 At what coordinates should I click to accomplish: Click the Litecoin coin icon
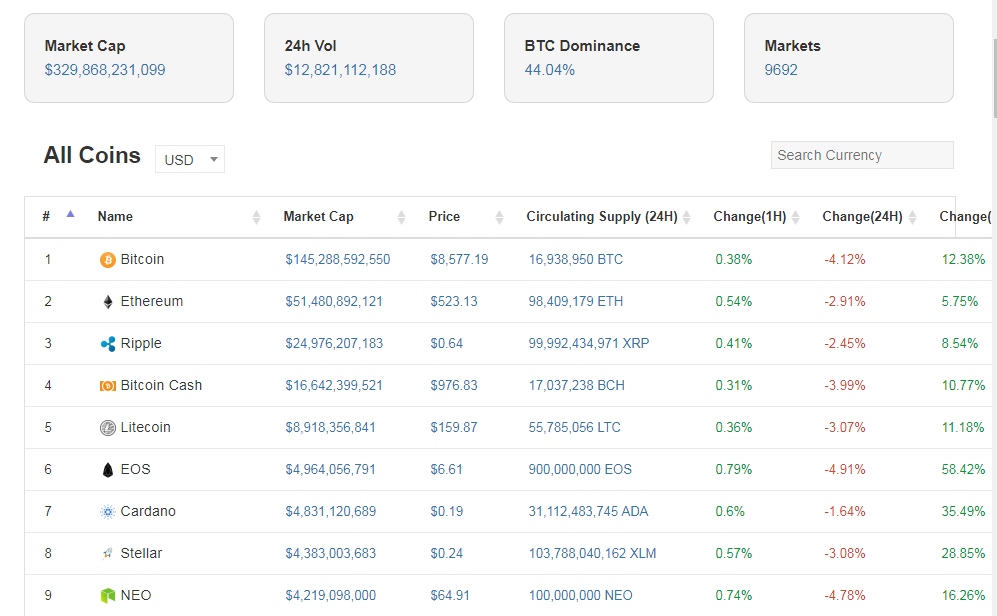click(x=108, y=428)
